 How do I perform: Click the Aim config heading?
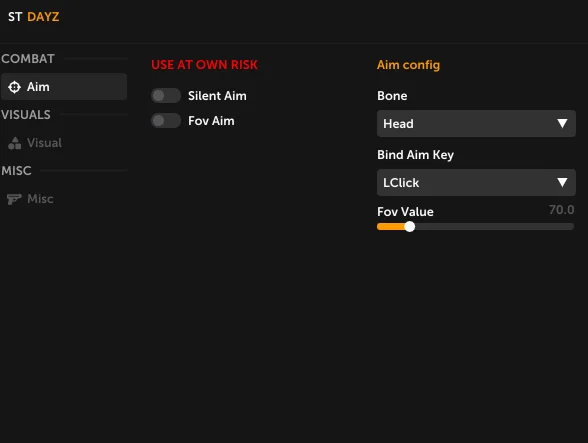(x=408, y=65)
